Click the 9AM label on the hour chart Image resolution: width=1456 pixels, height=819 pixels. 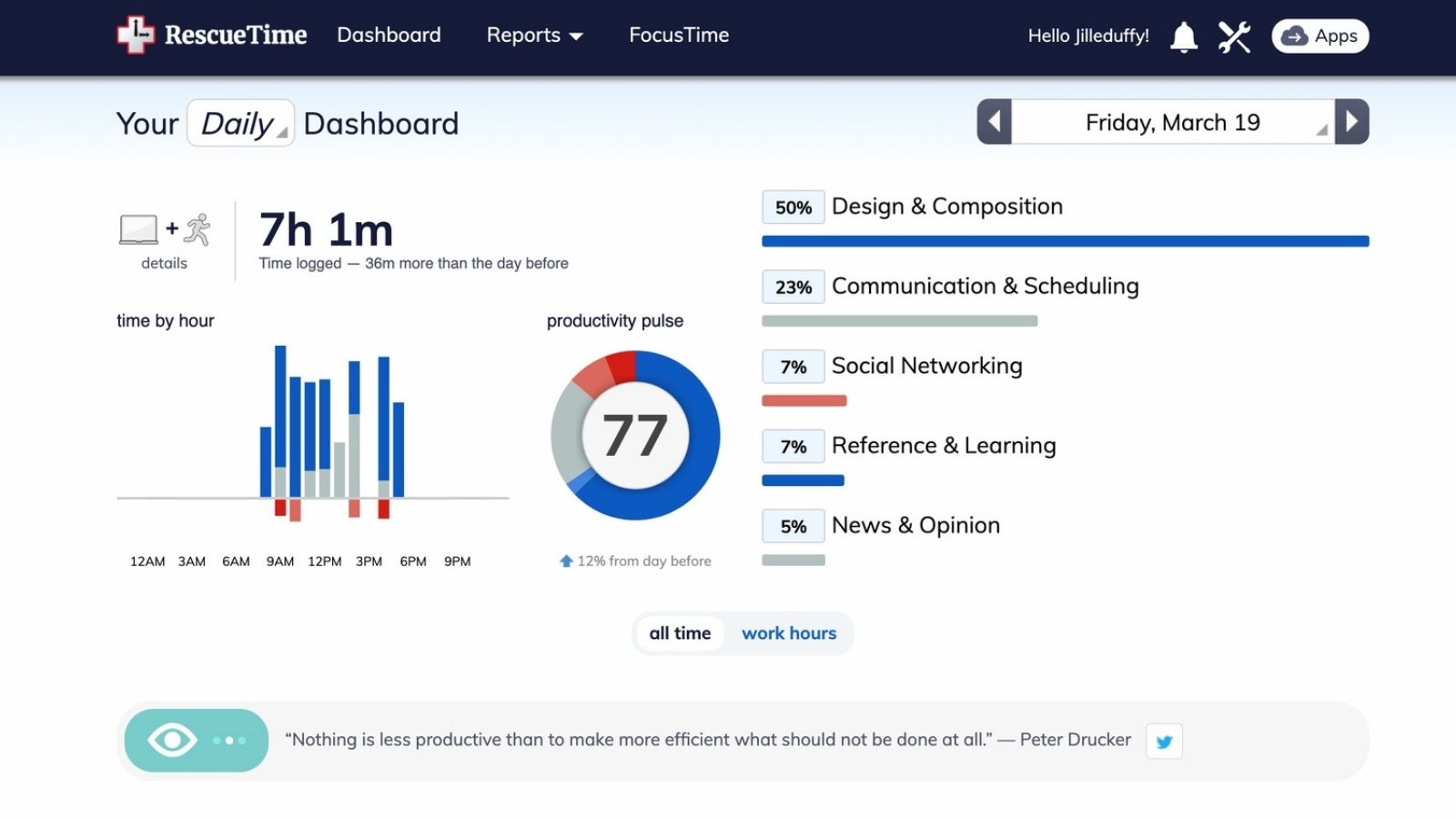click(x=280, y=561)
